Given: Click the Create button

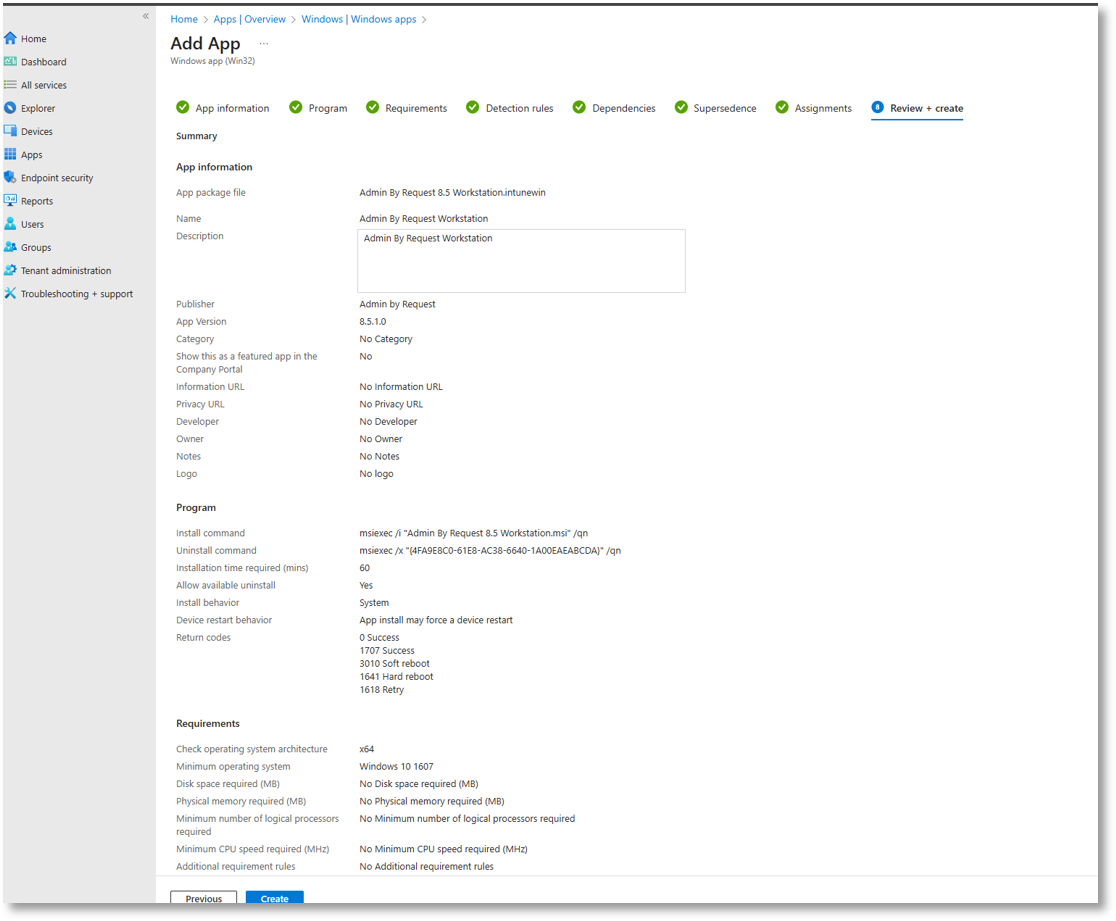Looking at the screenshot, I should (275, 898).
